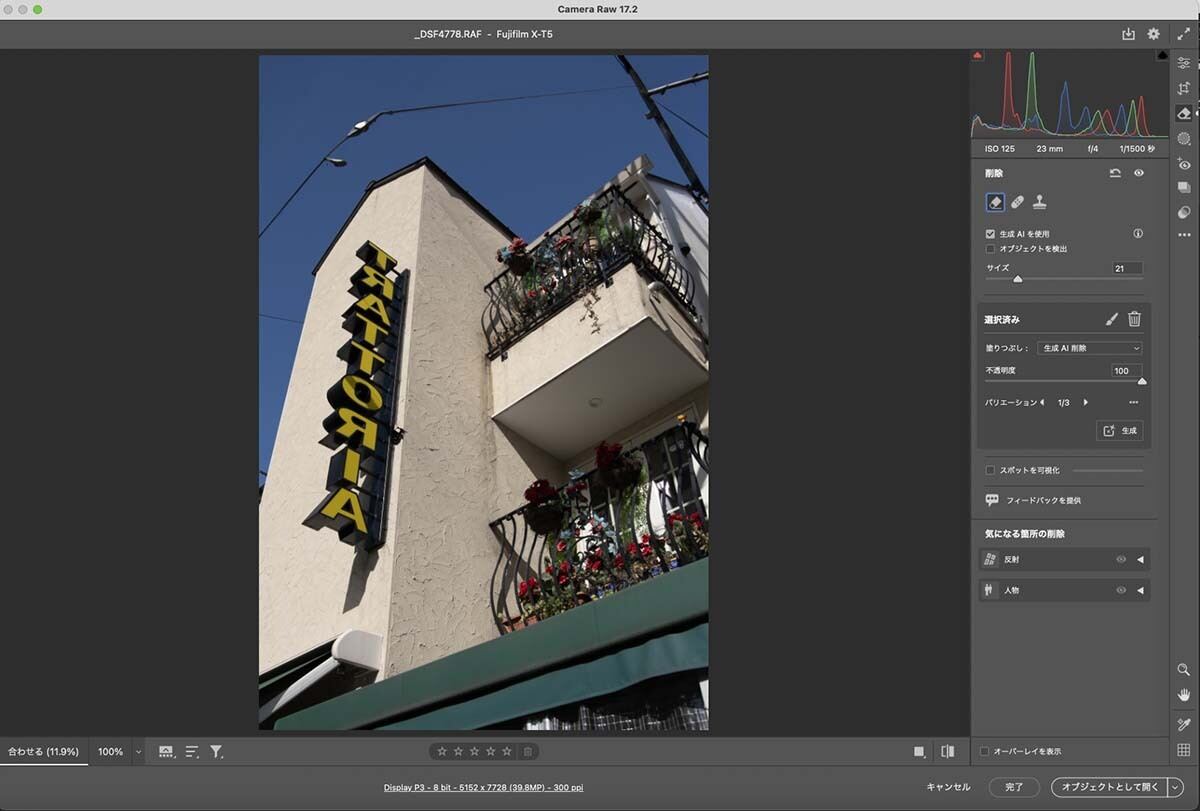Image resolution: width=1200 pixels, height=811 pixels.
Task: Select the Crop and rotate tool
Action: coord(1184,88)
